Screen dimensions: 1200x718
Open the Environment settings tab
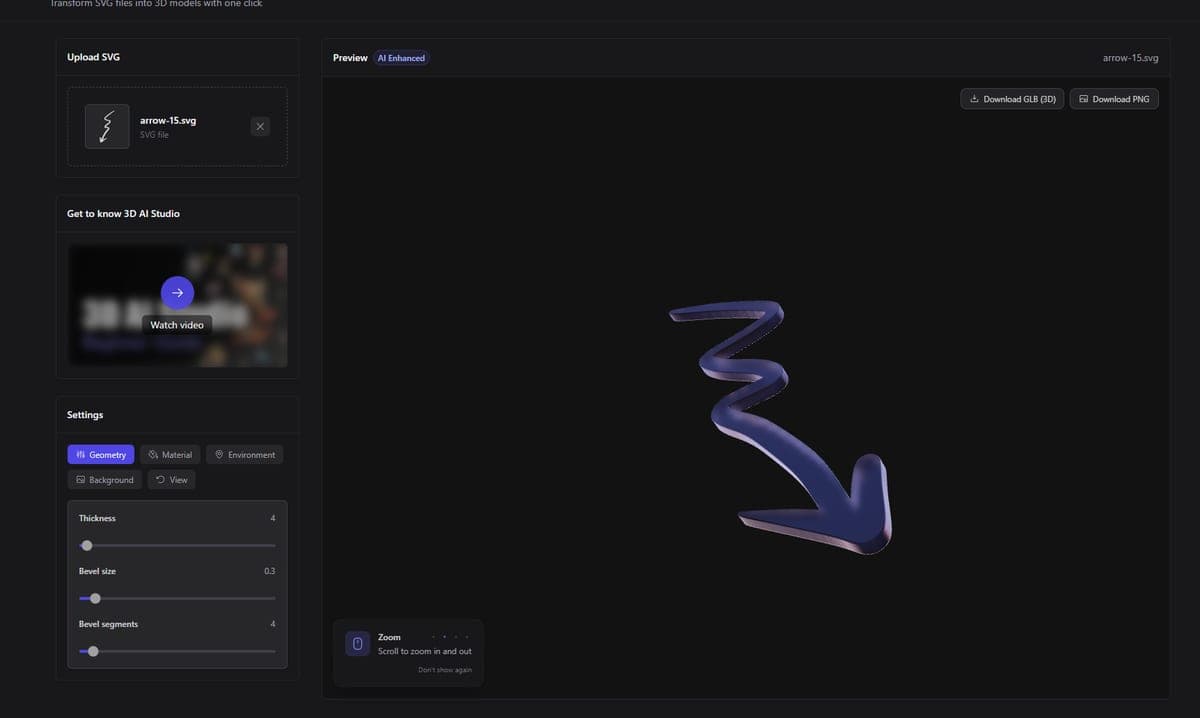[245, 455]
